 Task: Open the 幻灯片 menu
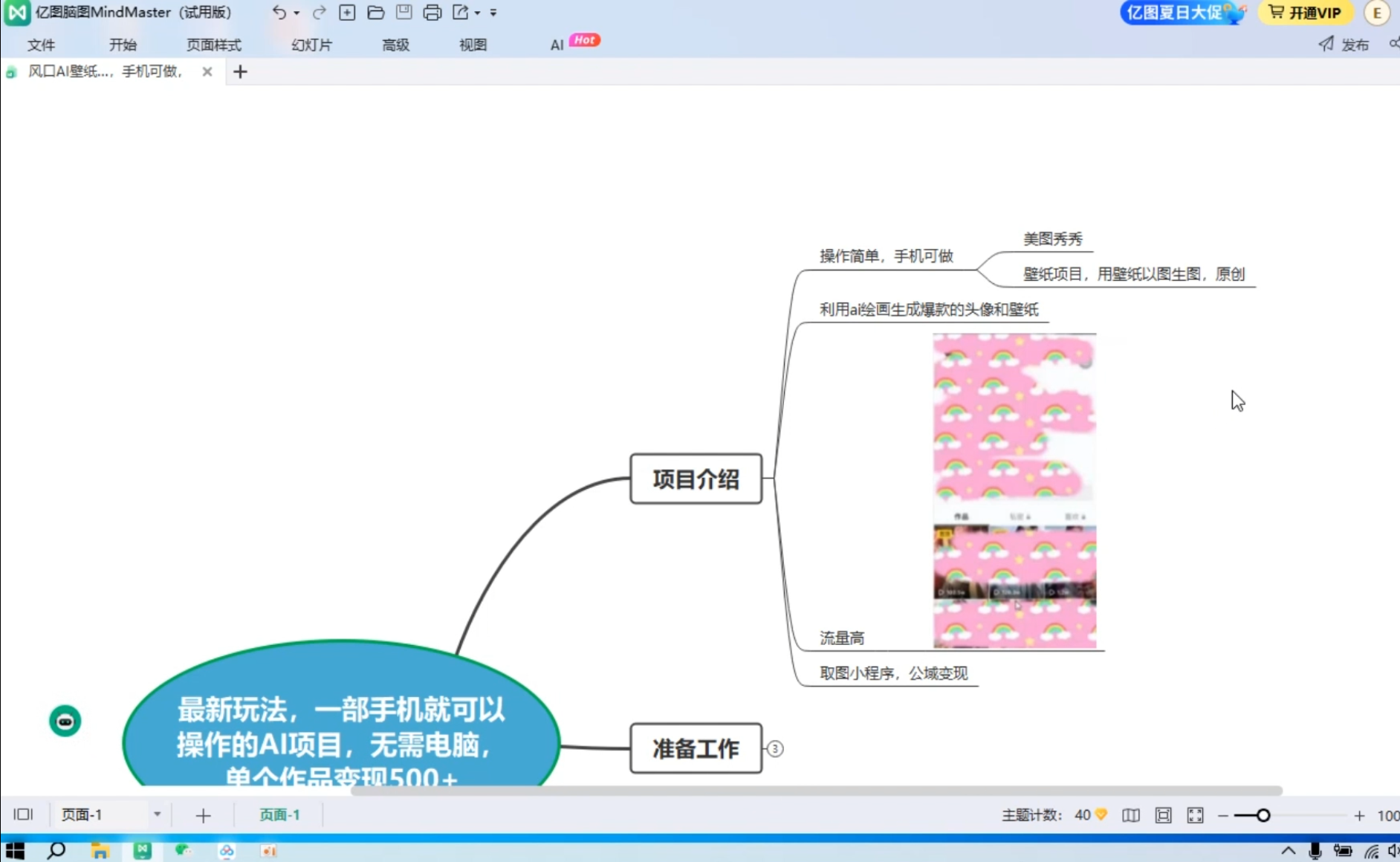coord(311,45)
